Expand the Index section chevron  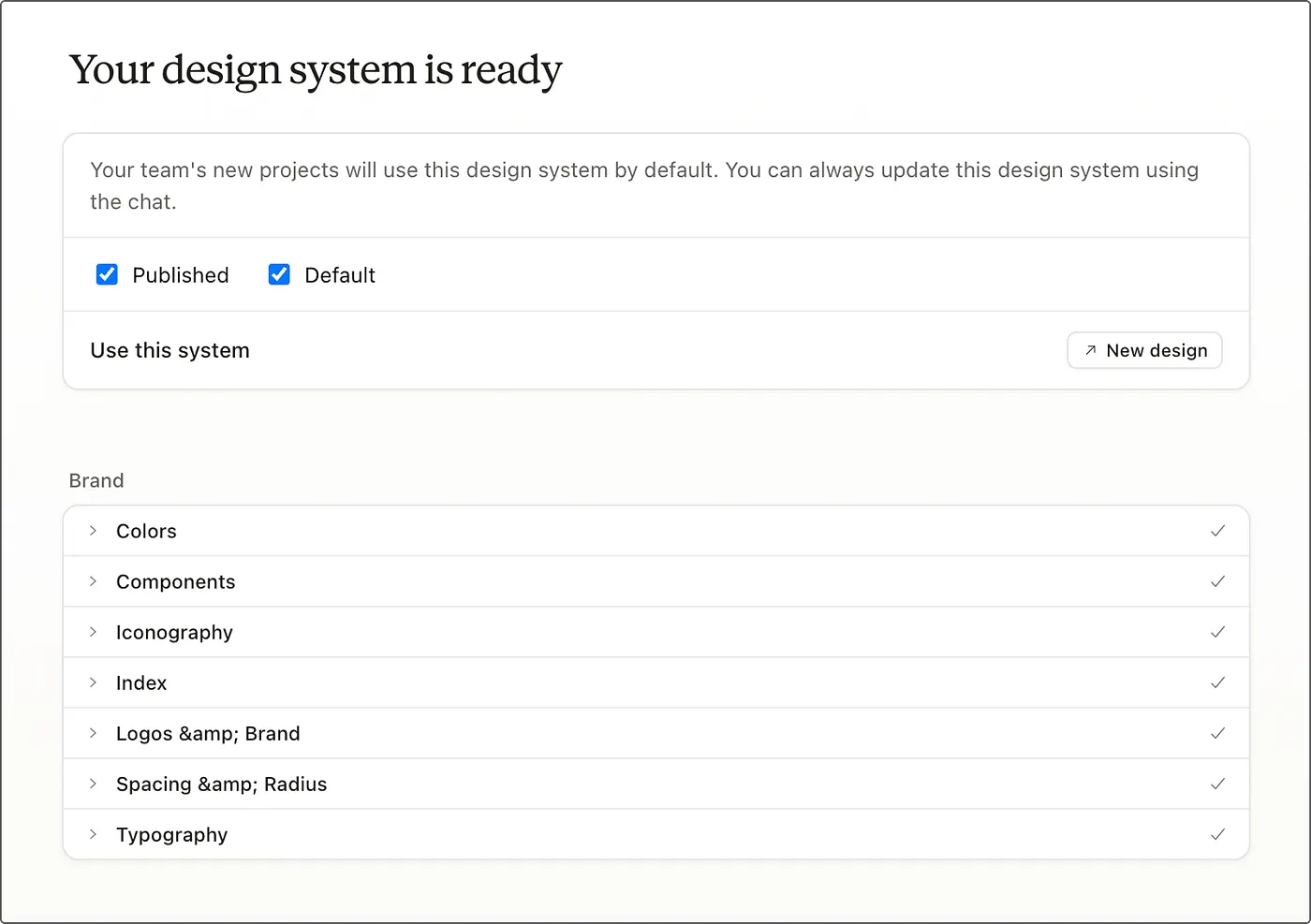point(93,682)
